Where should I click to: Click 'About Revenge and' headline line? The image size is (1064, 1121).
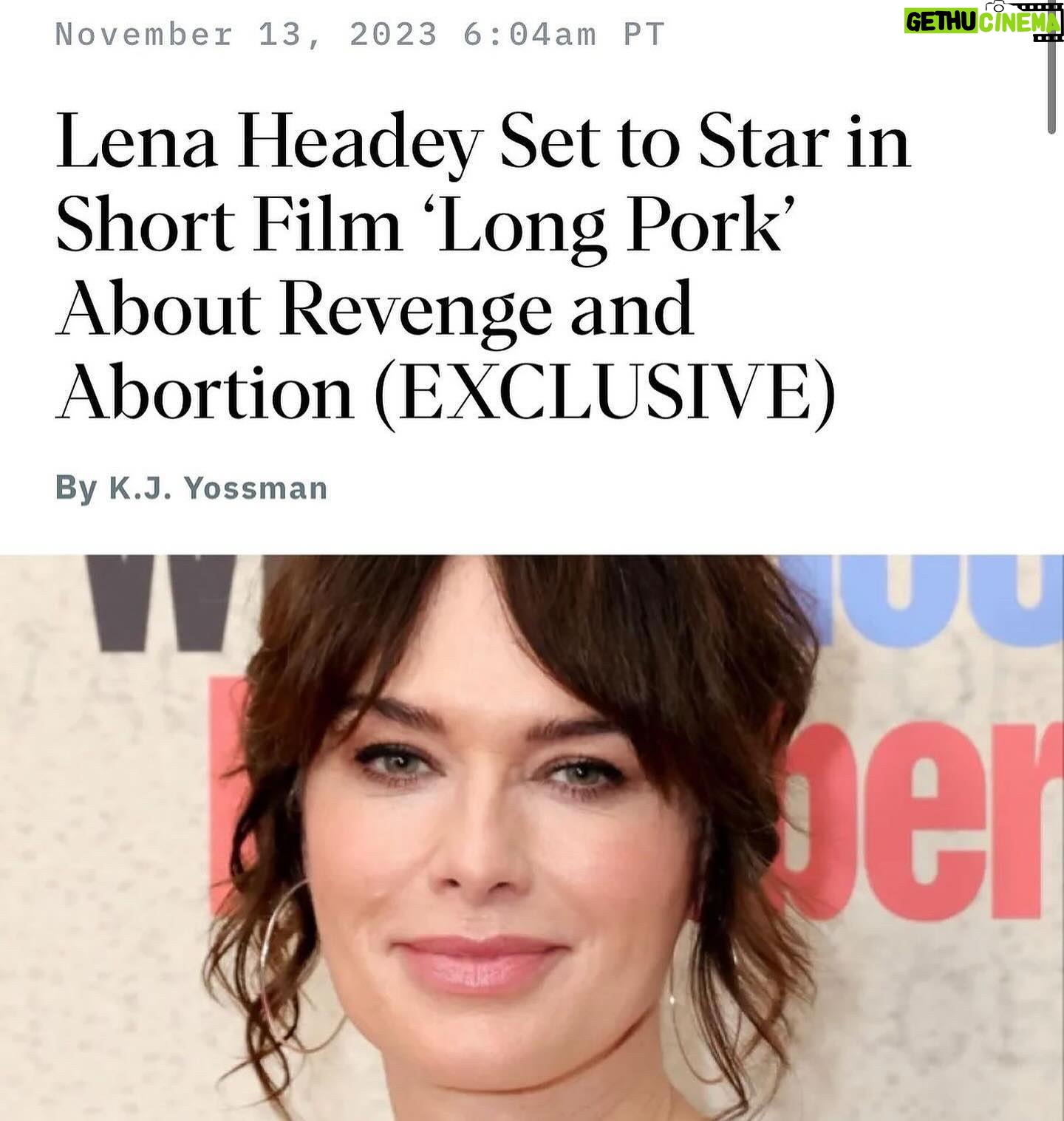tap(375, 309)
